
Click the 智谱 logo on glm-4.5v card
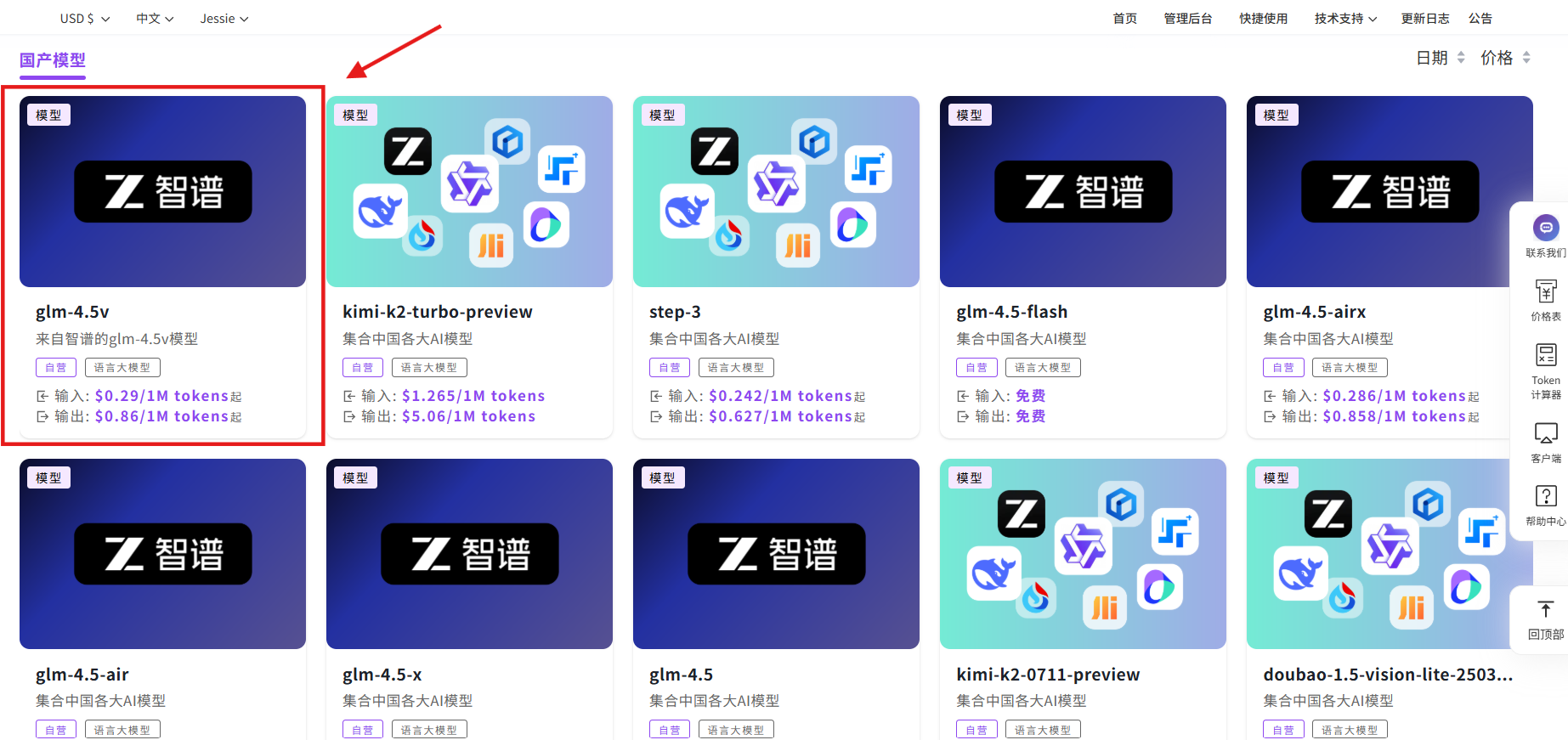coord(163,192)
